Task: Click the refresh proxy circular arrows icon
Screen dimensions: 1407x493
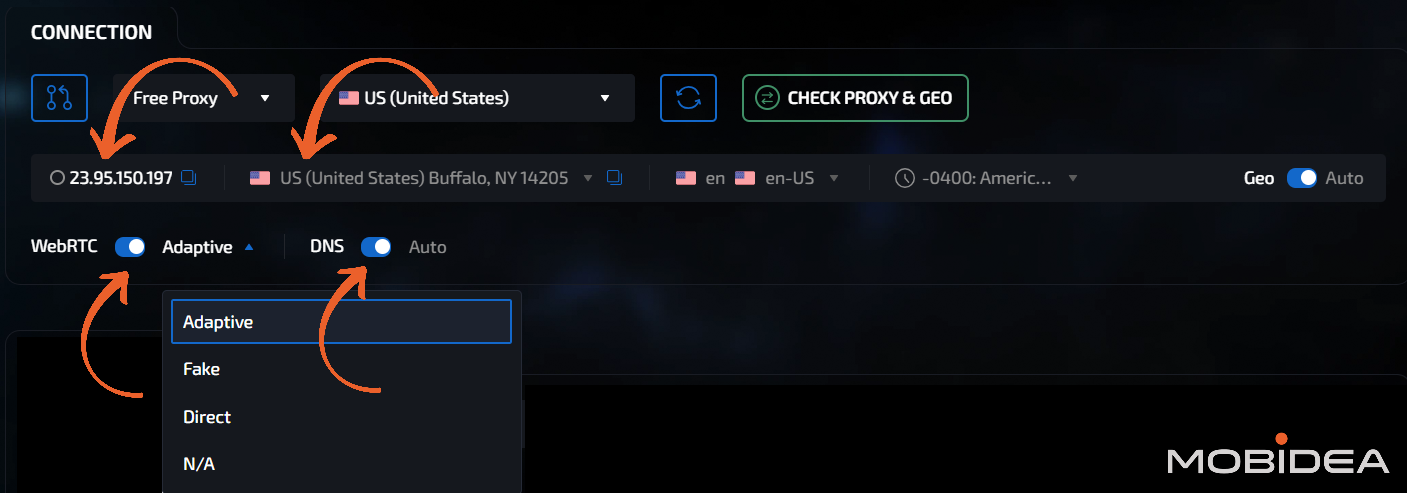Action: point(688,98)
